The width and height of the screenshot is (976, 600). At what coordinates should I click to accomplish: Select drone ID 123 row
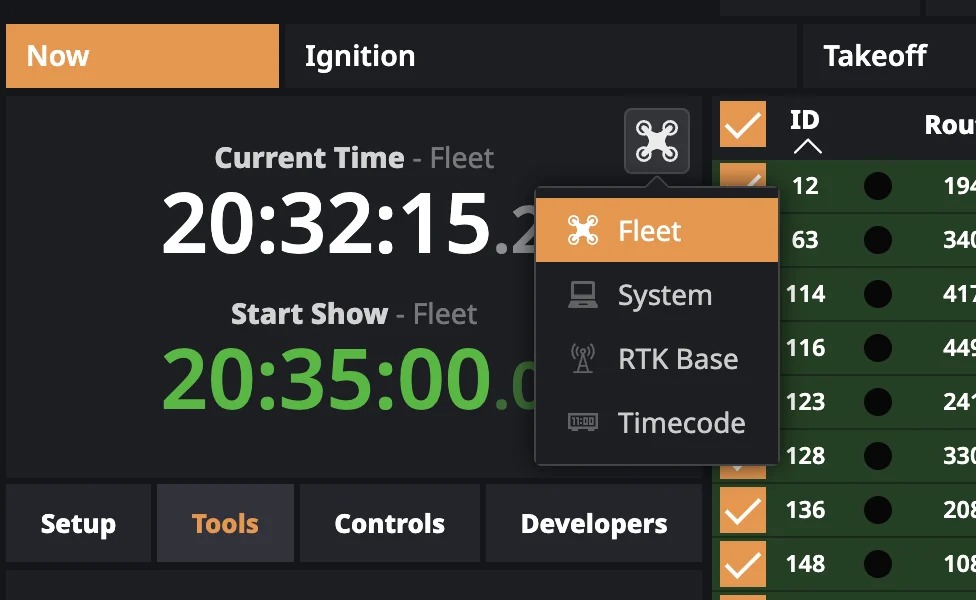pyautogui.click(x=805, y=402)
